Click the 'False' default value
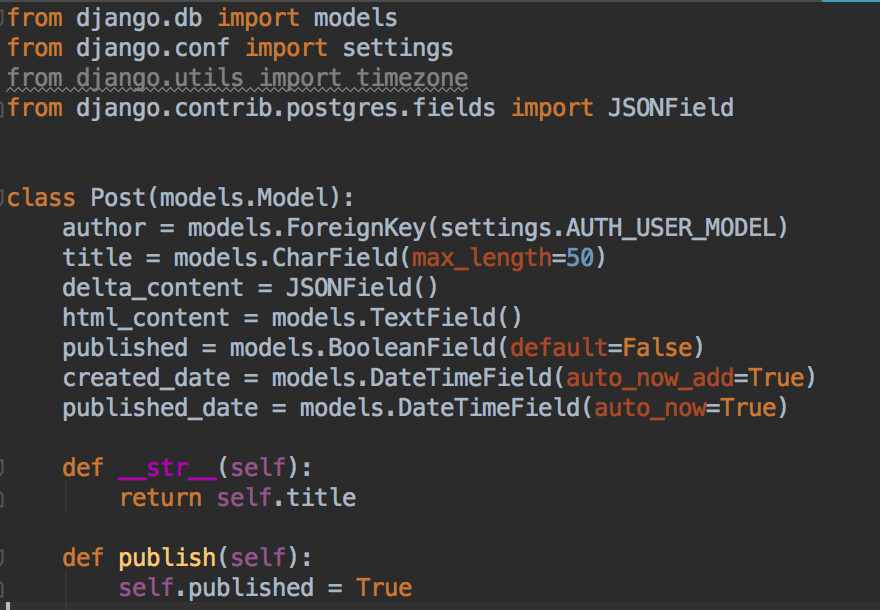This screenshot has height=610, width=880. (x=657, y=347)
